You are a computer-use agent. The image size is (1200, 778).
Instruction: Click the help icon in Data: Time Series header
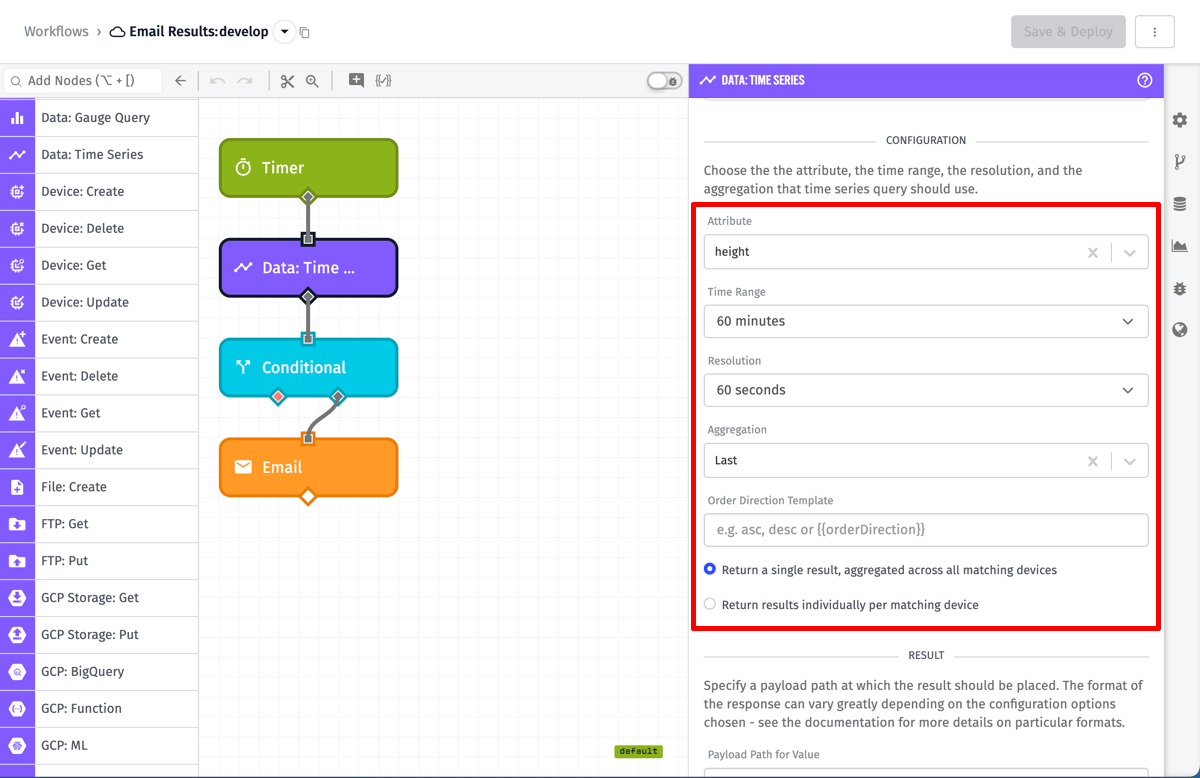point(1145,80)
